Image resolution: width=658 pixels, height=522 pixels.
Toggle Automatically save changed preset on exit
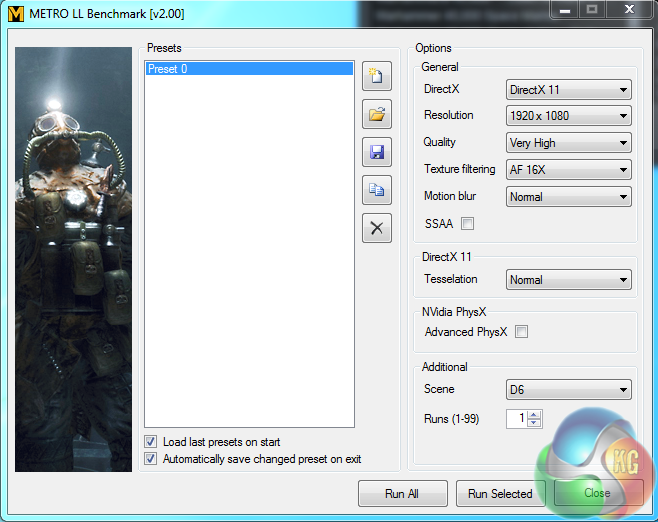151,459
